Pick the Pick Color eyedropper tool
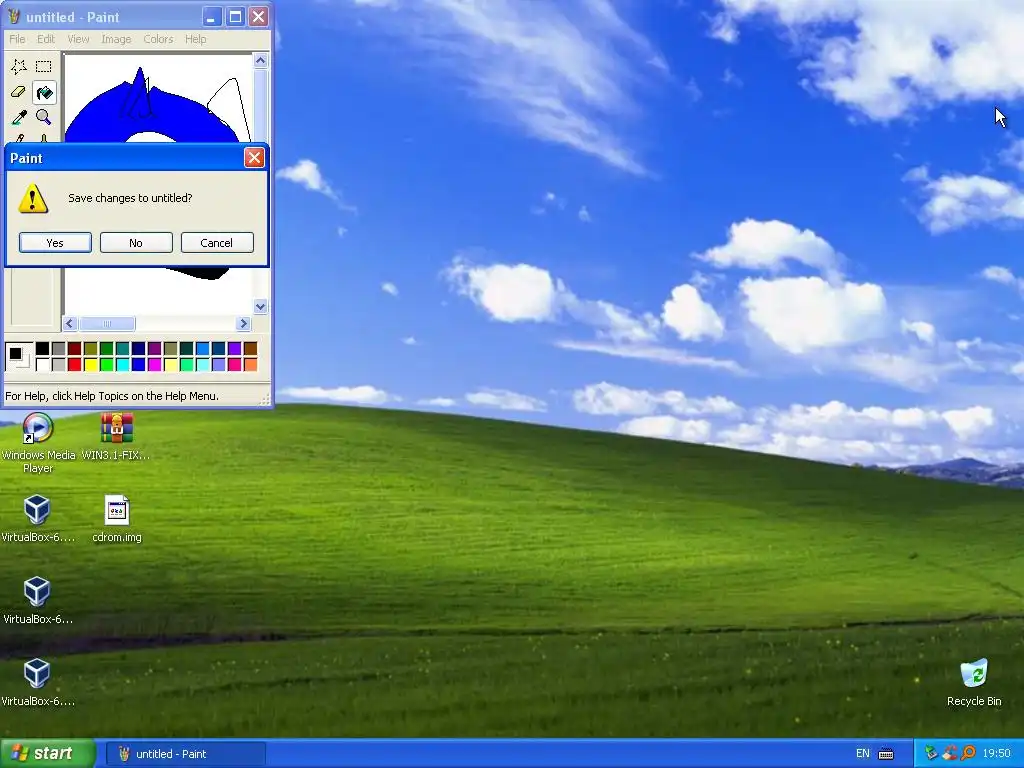1024x768 pixels. click(x=19, y=117)
